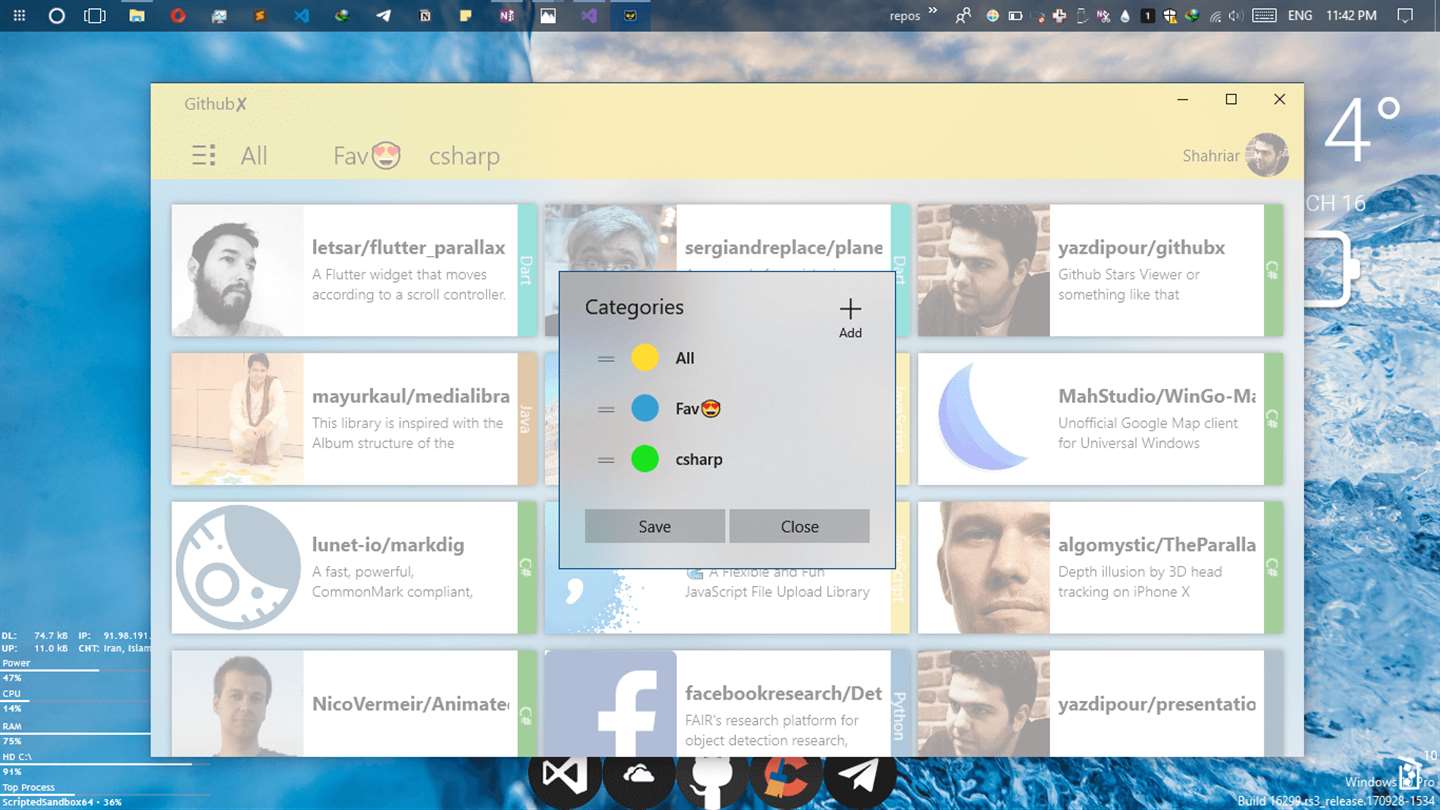This screenshot has width=1440, height=810.
Task: Click facebookresearch Facebook logo thumbnail
Action: click(611, 704)
